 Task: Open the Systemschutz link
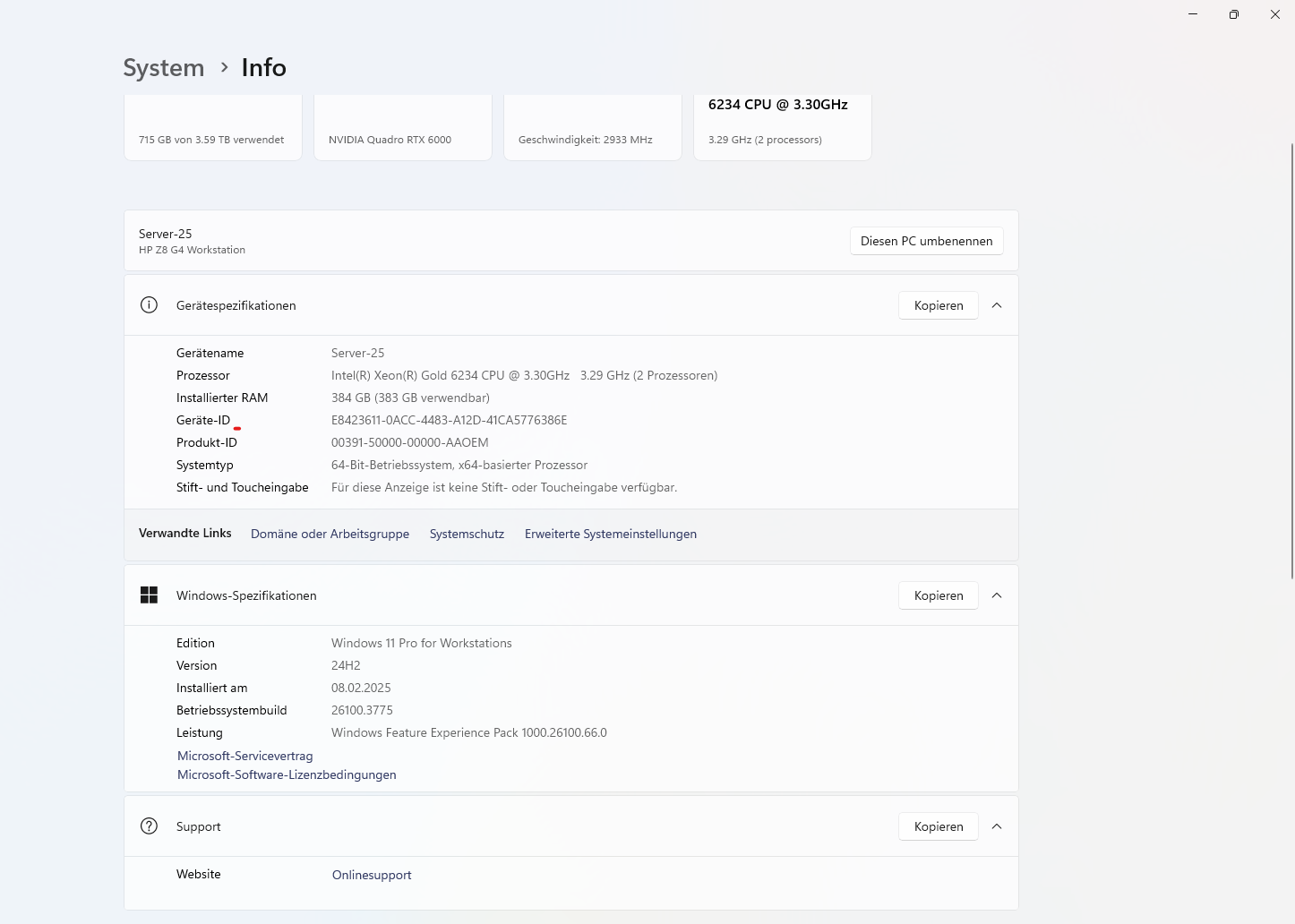(467, 534)
